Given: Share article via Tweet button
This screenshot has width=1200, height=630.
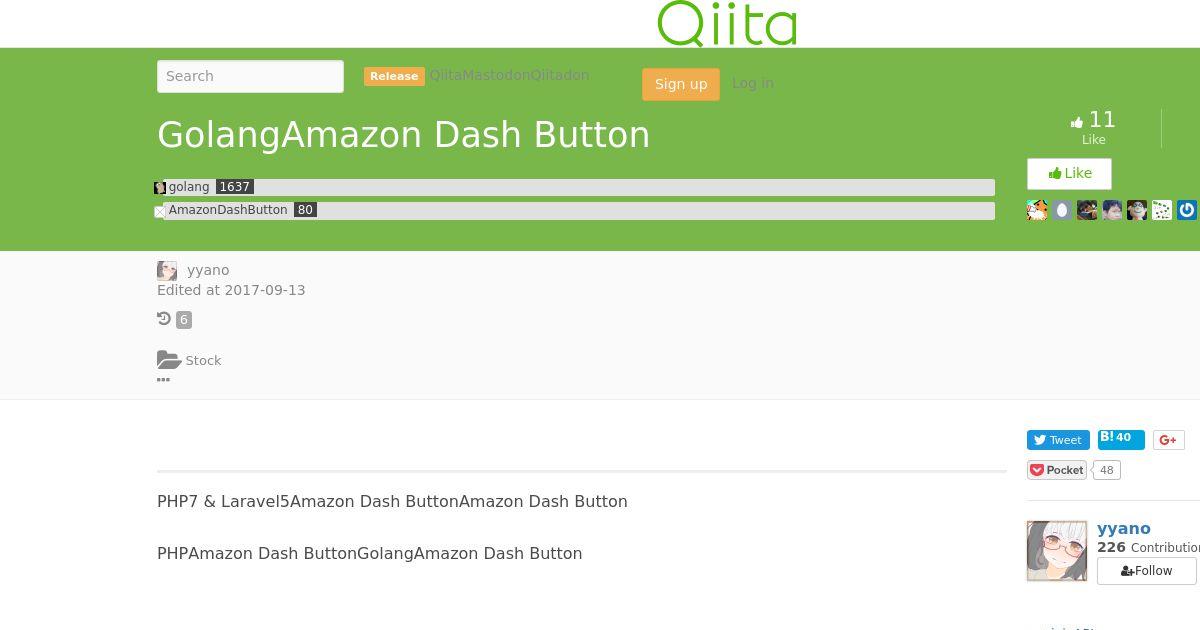Looking at the screenshot, I should 1057,440.
